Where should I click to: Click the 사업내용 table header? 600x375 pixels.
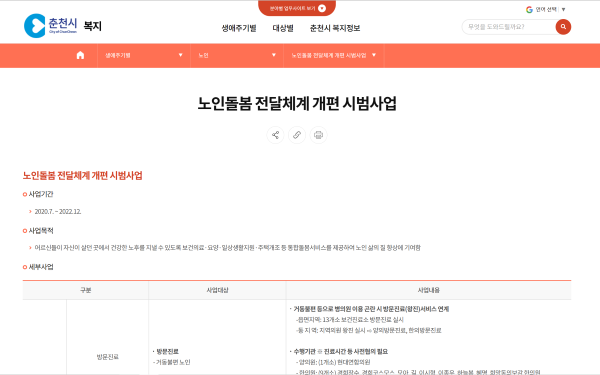click(429, 290)
